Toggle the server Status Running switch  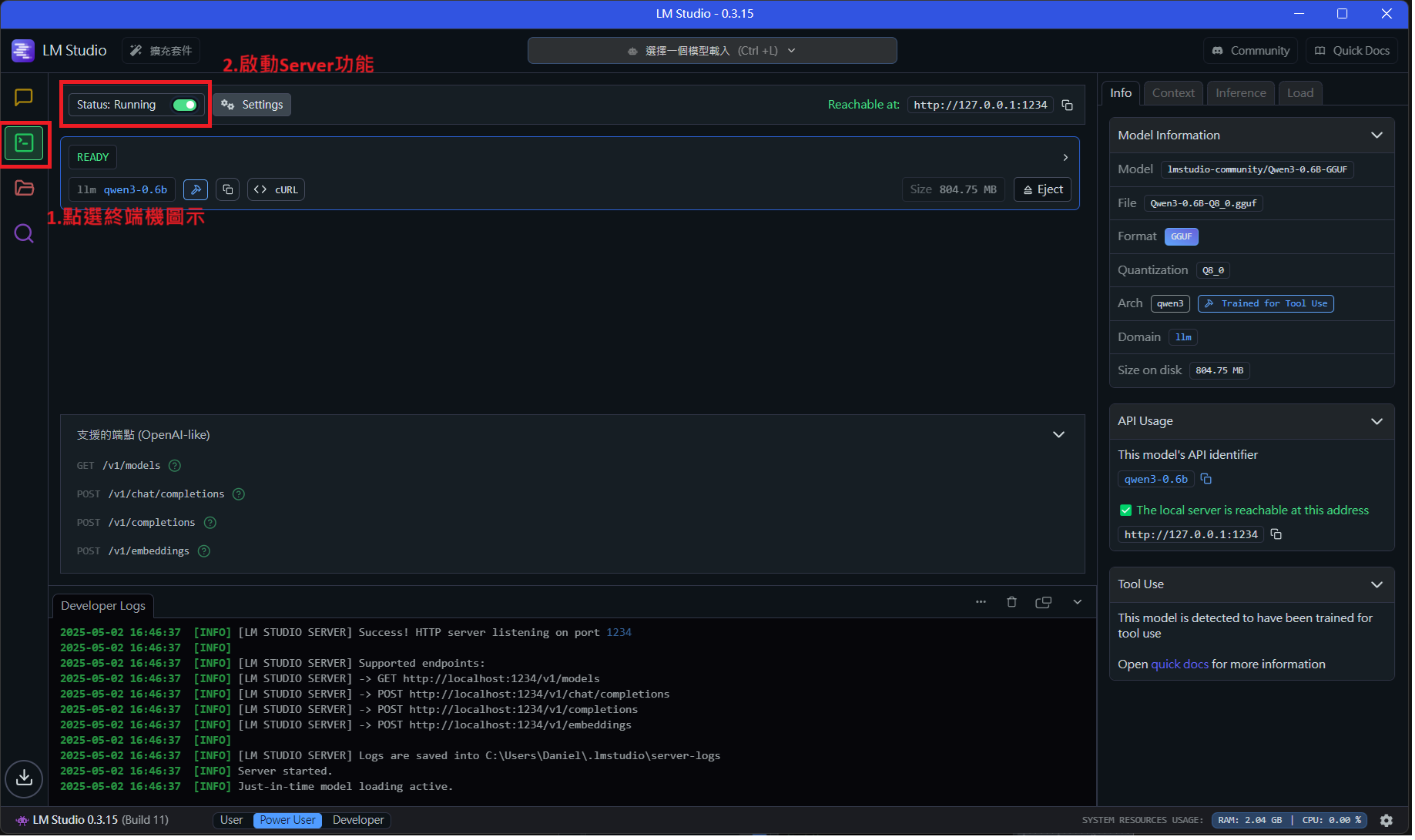[x=185, y=105]
